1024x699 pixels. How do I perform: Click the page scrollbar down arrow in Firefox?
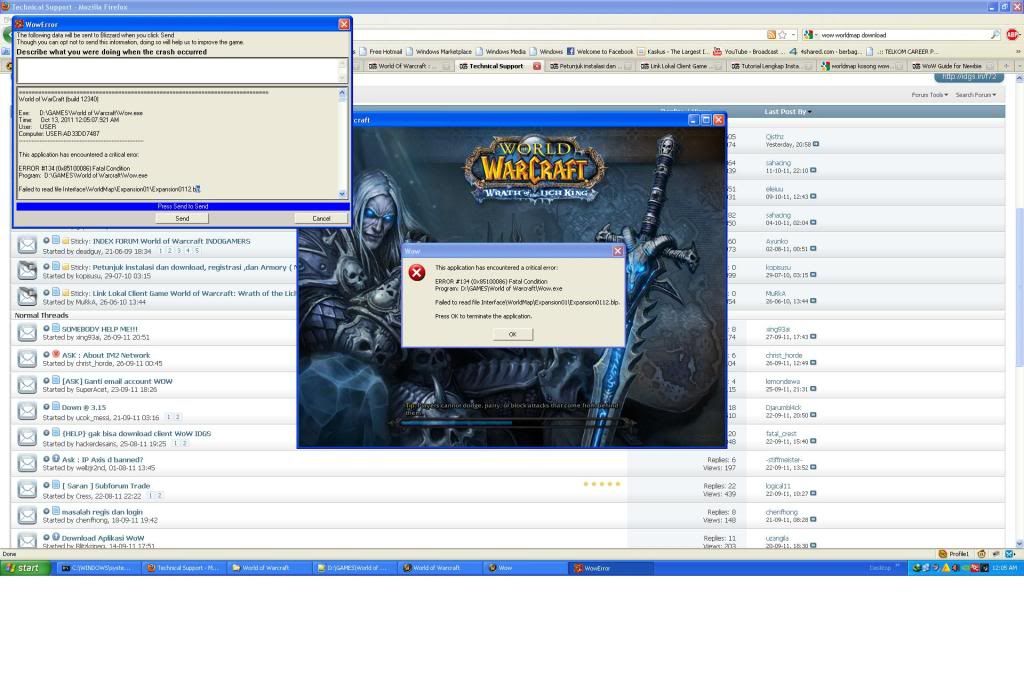pyautogui.click(x=1019, y=543)
